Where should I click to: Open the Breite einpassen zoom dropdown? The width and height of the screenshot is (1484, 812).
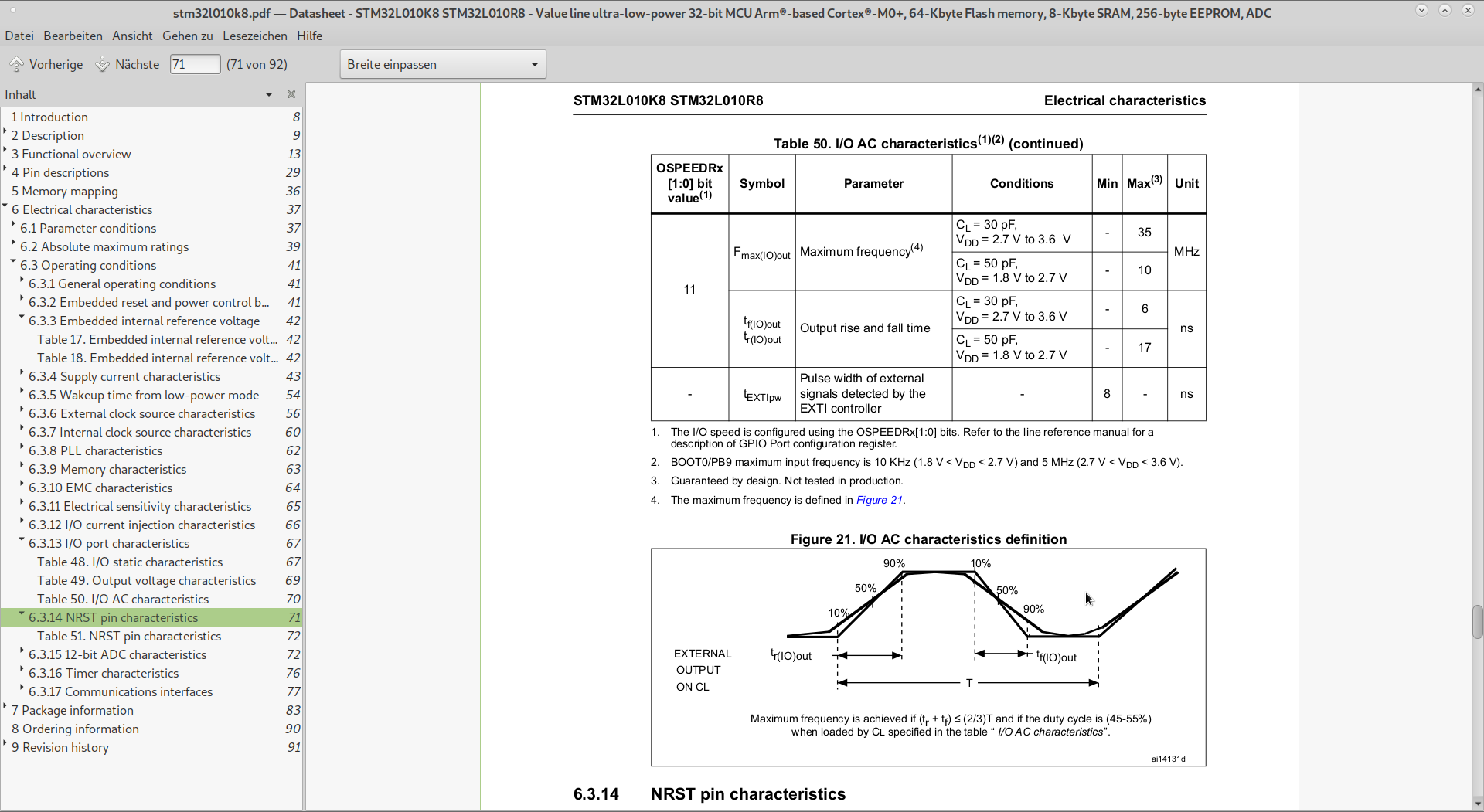[443, 64]
